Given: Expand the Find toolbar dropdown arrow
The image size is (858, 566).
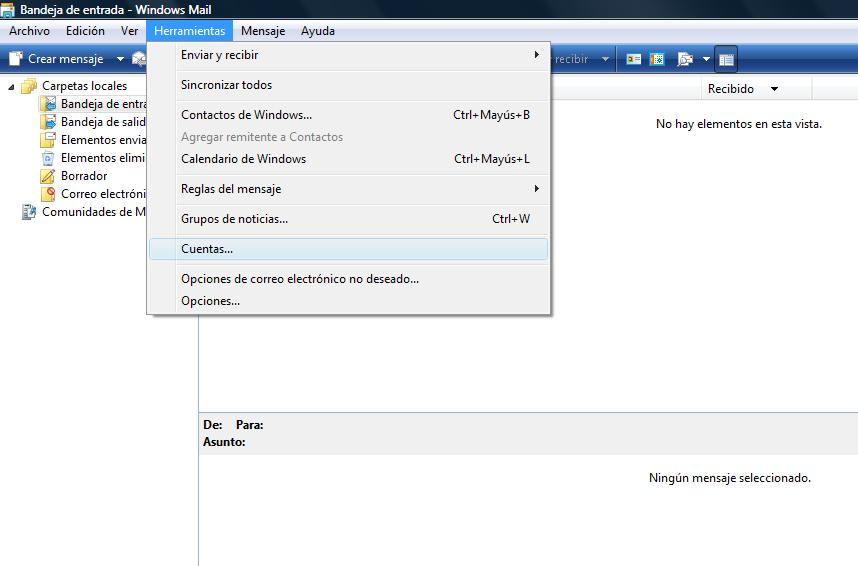Looking at the screenshot, I should pos(706,59).
